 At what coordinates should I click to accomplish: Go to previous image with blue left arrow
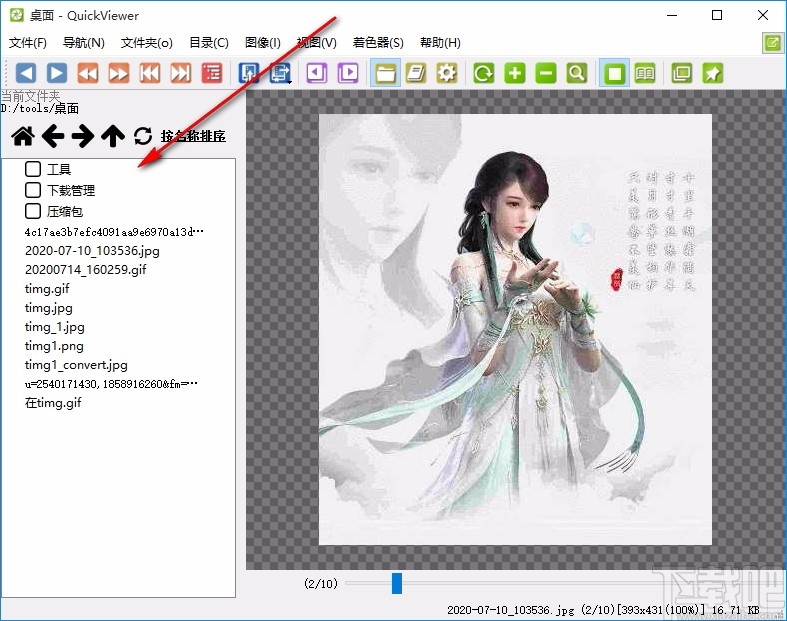26,73
